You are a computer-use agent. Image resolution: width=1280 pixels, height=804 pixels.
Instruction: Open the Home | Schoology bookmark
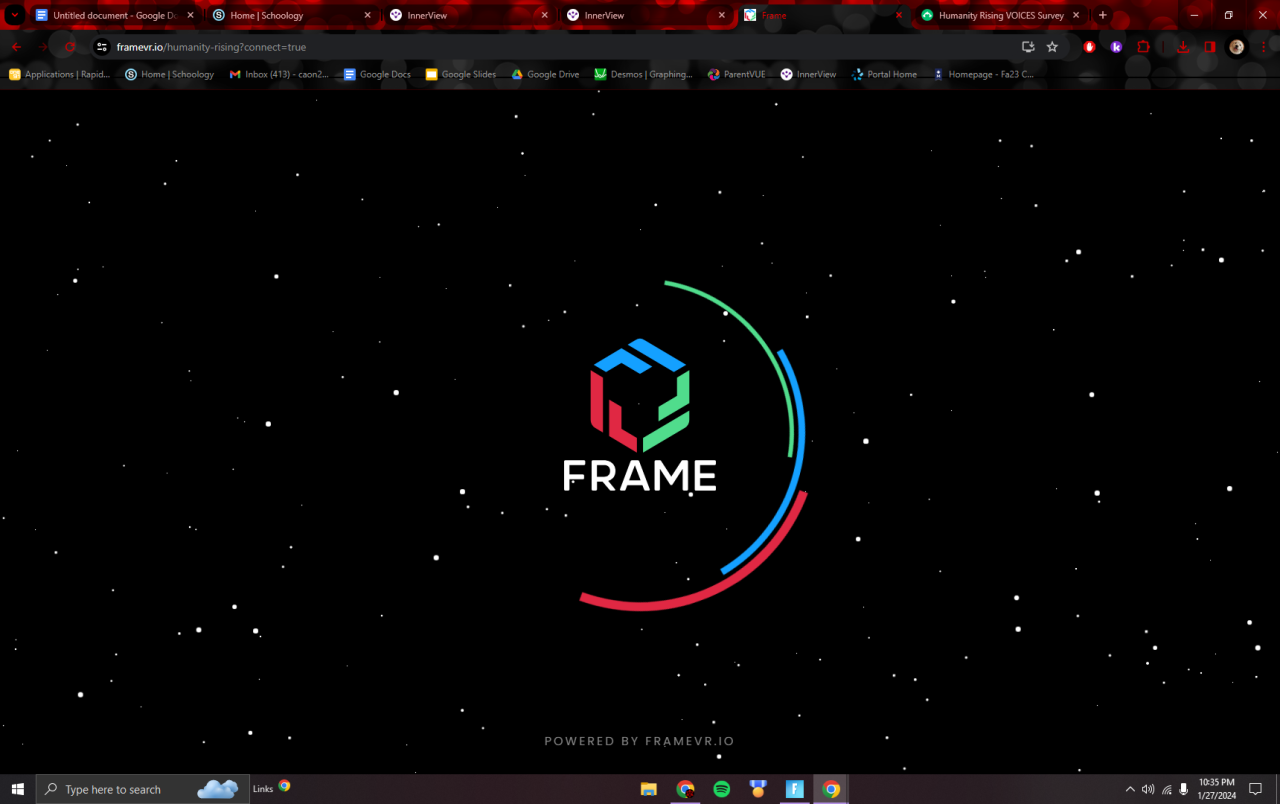[169, 74]
